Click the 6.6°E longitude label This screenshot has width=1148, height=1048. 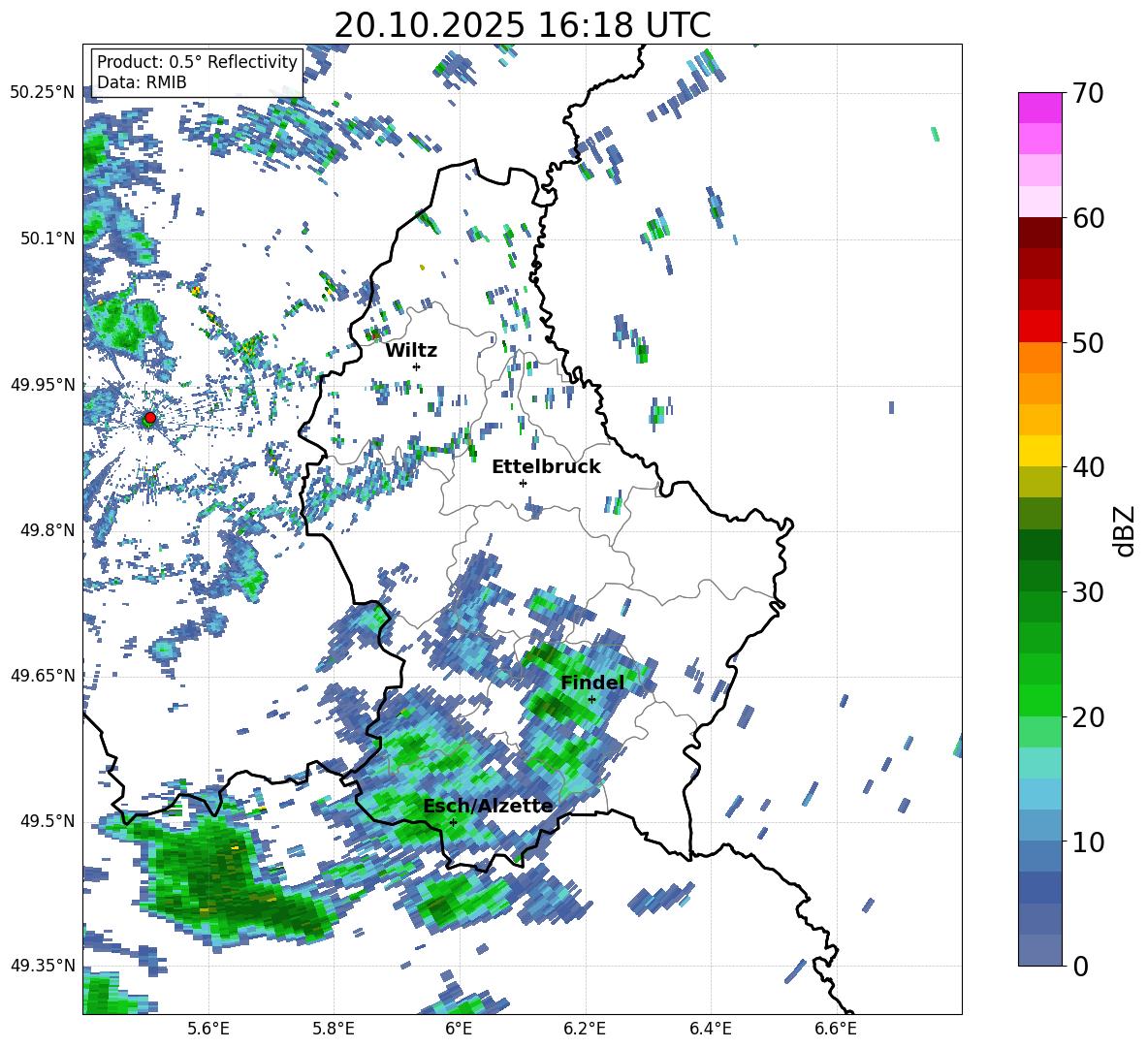coord(836,1029)
